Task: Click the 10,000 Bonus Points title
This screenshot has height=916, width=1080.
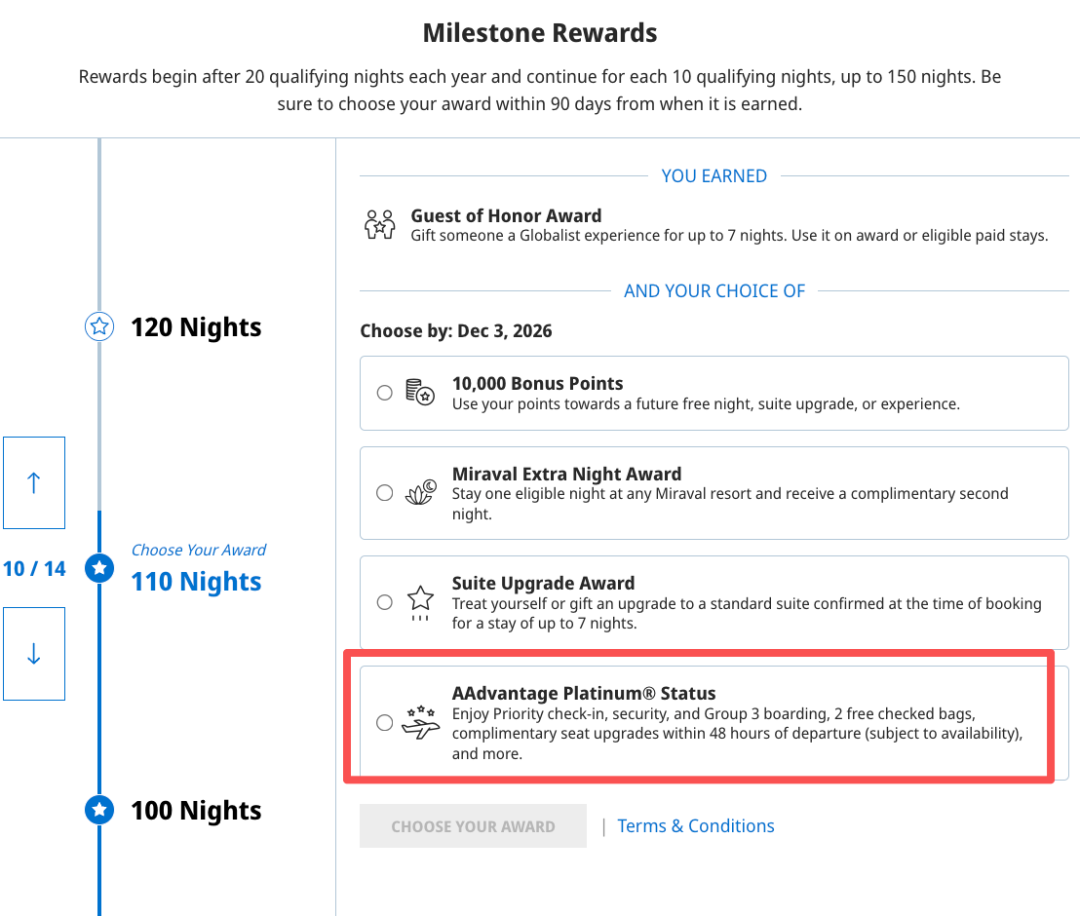Action: click(x=537, y=383)
